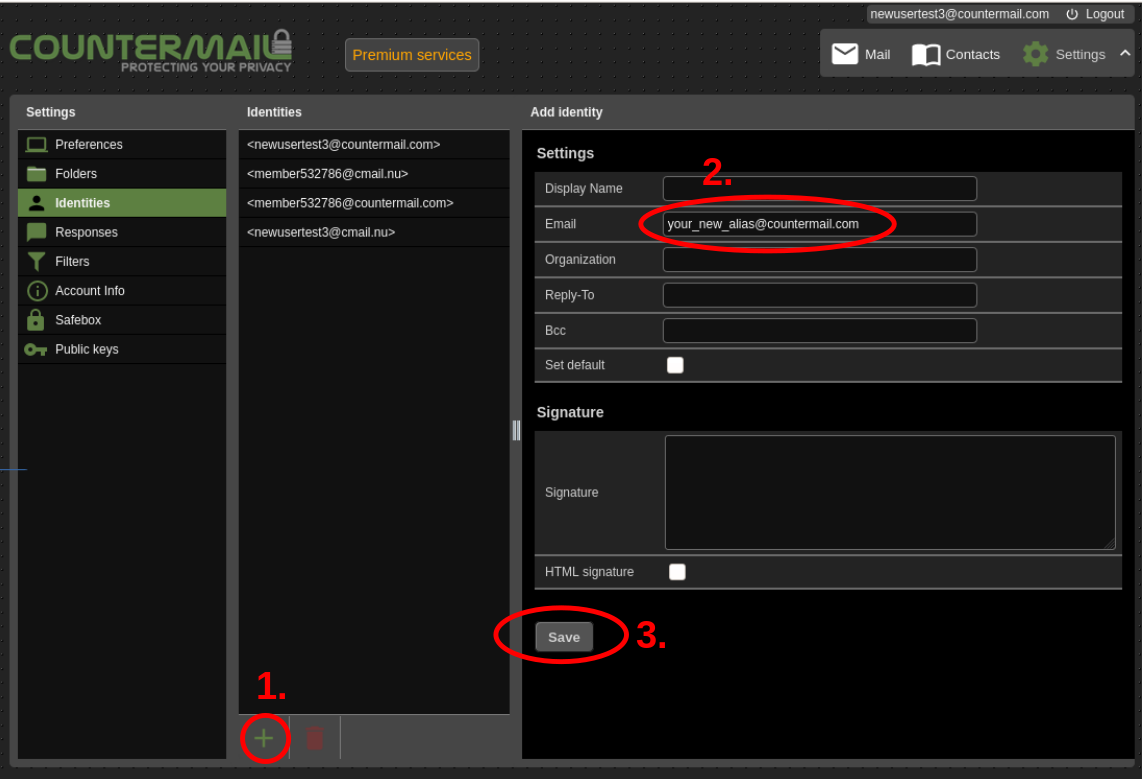1142x779 pixels.
Task: Click the Reply-To input field
Action: coord(819,295)
